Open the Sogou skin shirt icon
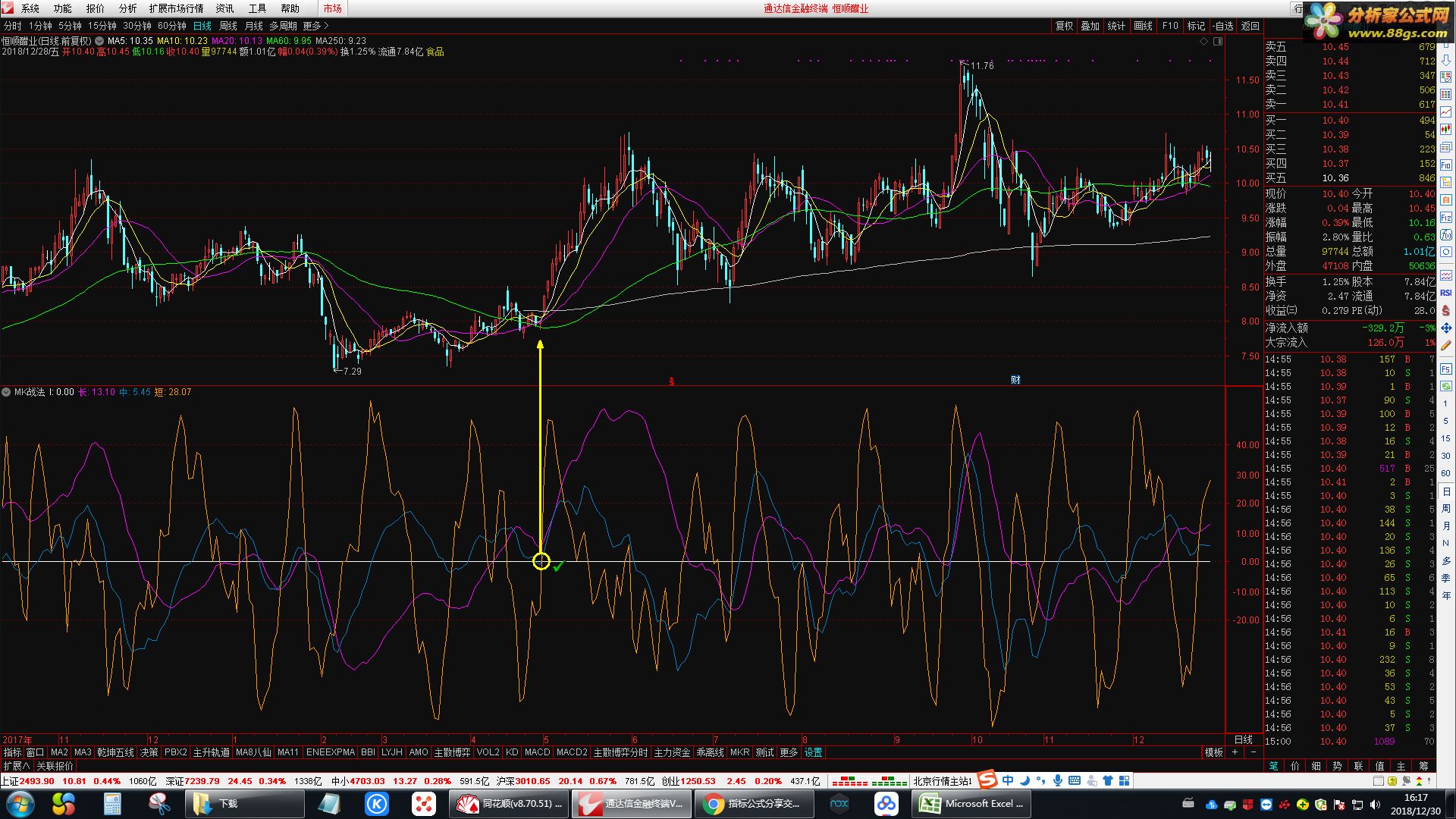This screenshot has height=819, width=1456. tap(1108, 780)
